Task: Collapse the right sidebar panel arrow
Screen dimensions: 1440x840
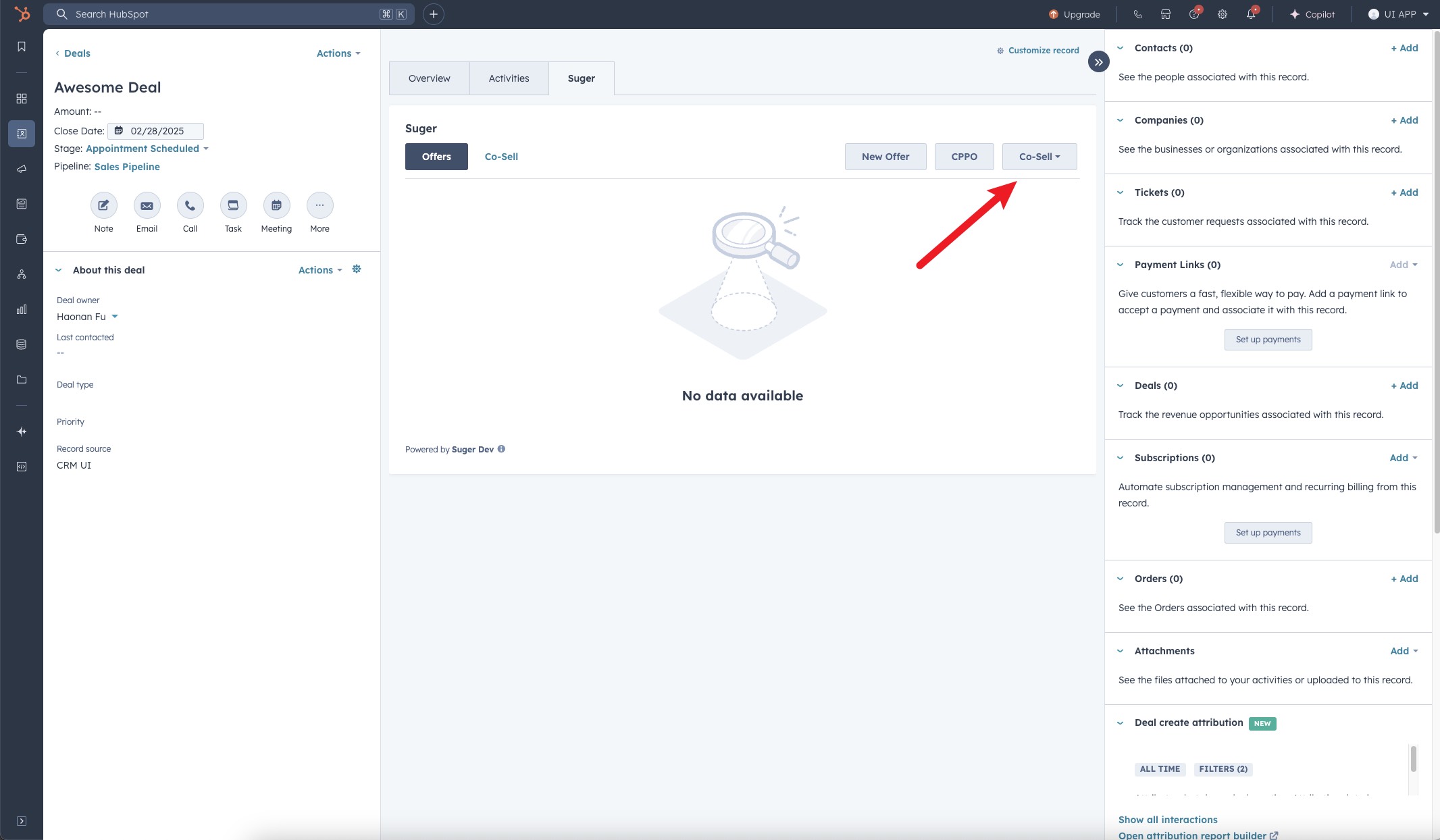Action: [1098, 62]
